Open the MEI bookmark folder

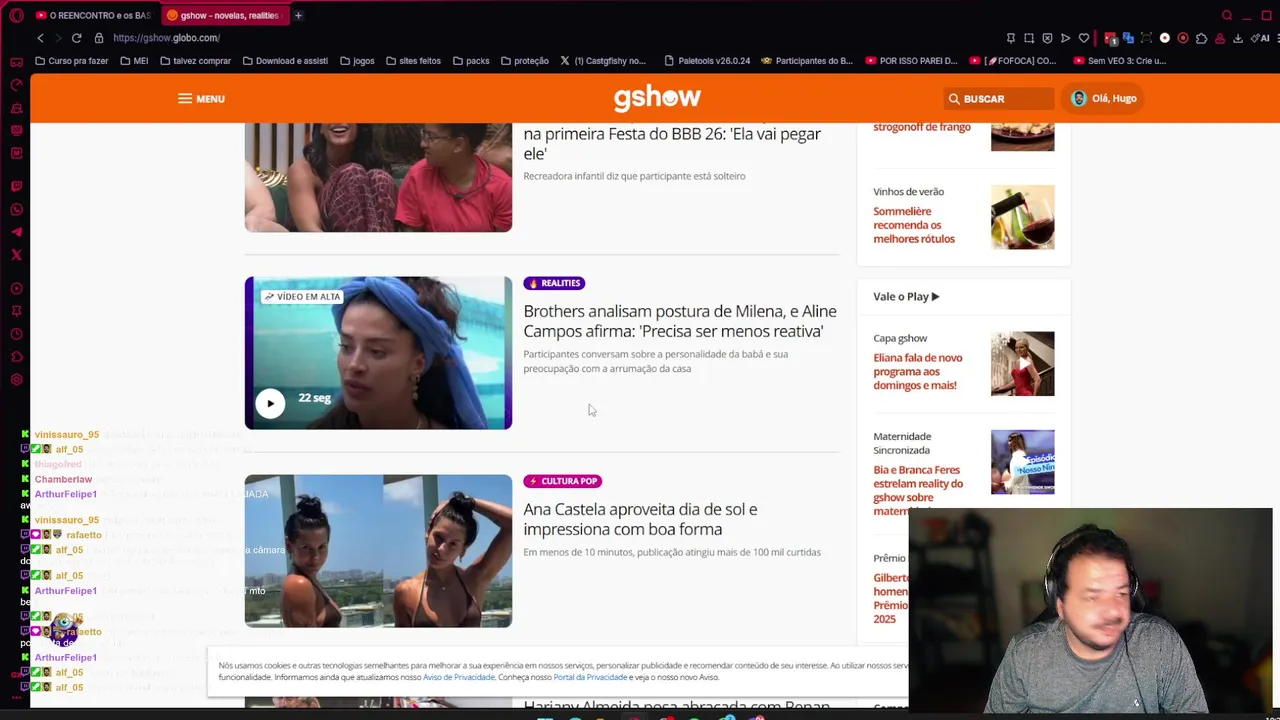click(134, 61)
